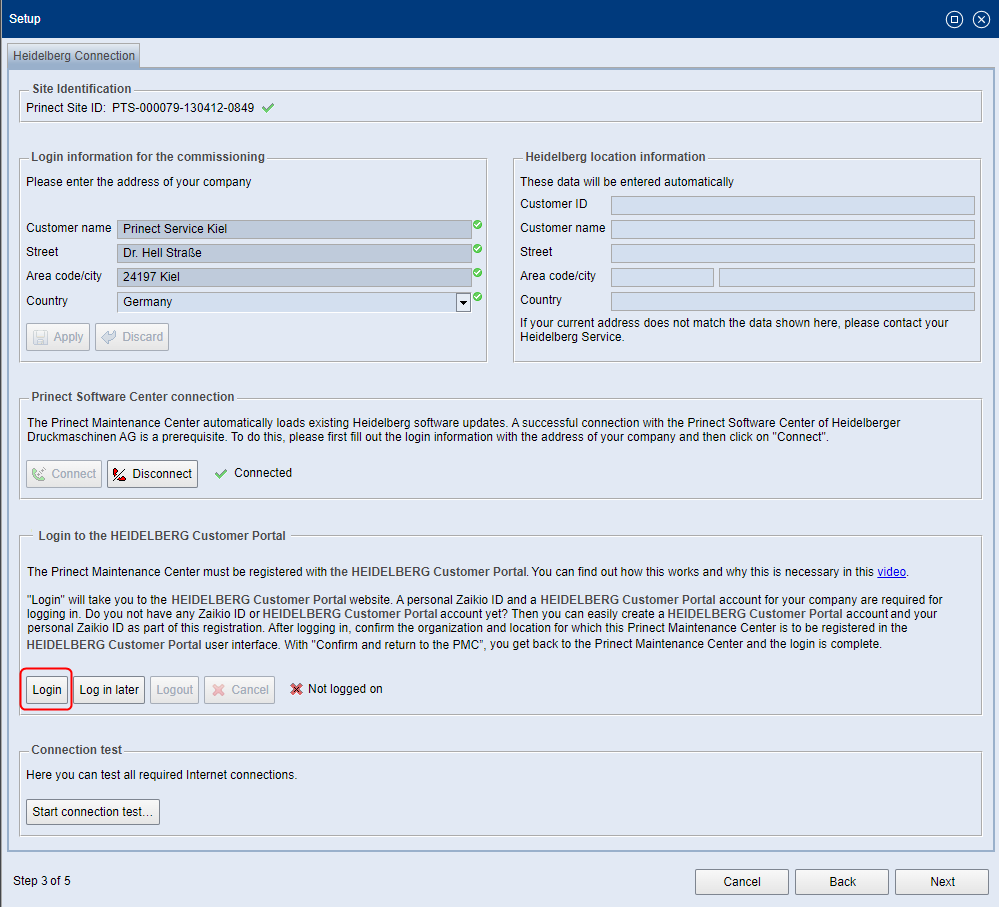Screen dimensions: 999x907
Task: Go Back one setup step
Action: (841, 881)
